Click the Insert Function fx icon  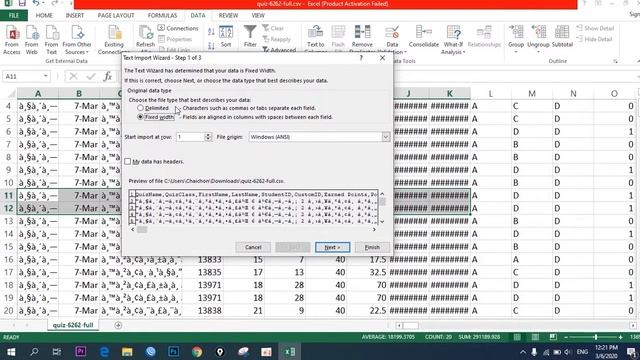coord(108,76)
